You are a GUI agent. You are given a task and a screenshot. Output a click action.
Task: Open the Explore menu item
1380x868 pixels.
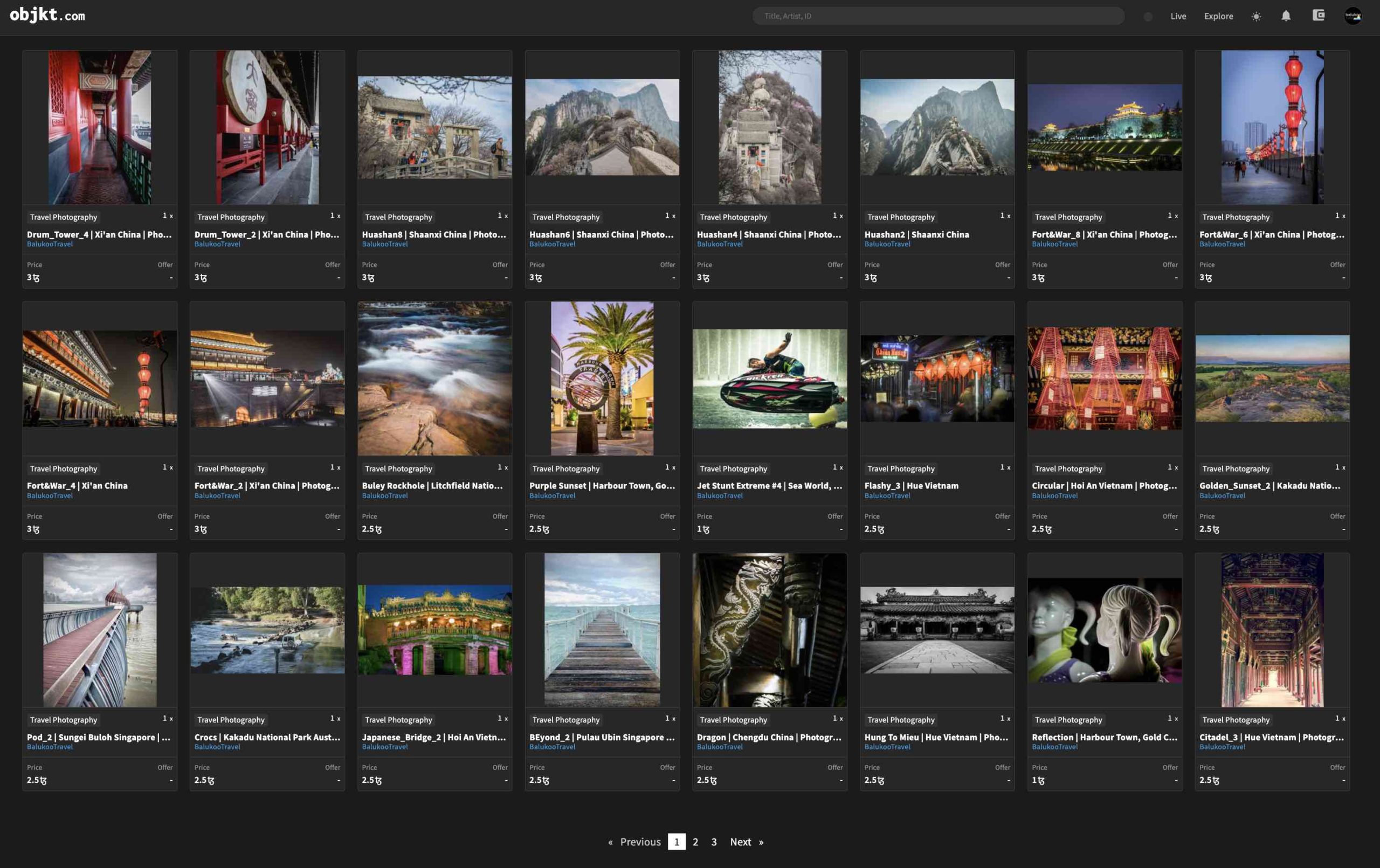1218,16
